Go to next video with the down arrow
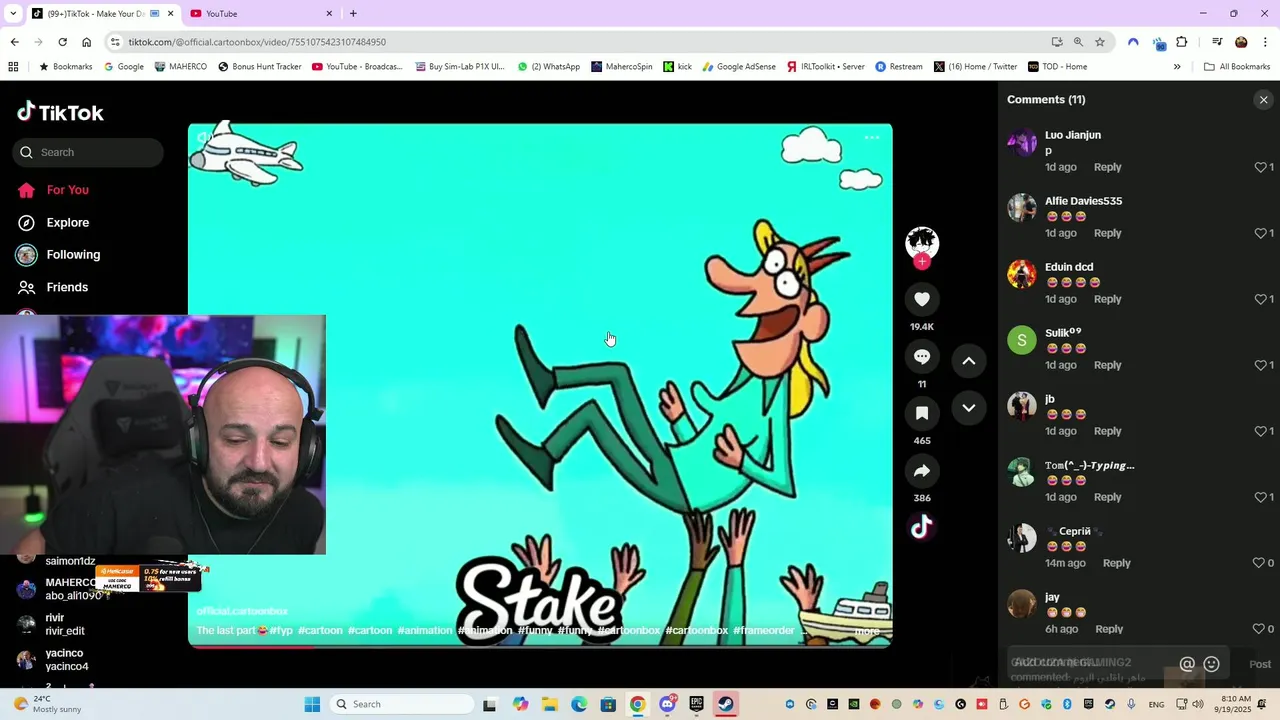 (969, 408)
